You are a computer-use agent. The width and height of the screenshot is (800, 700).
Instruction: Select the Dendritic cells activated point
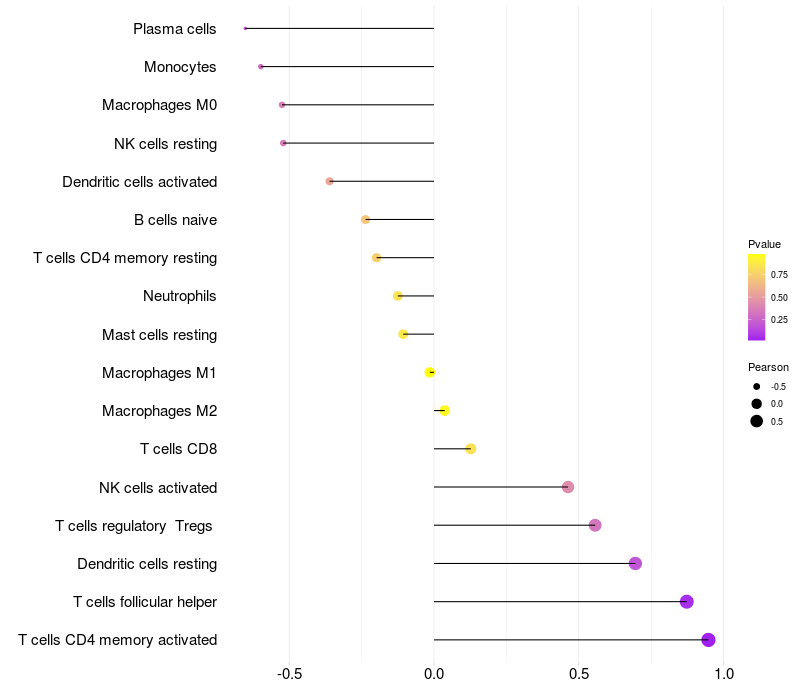tap(330, 182)
